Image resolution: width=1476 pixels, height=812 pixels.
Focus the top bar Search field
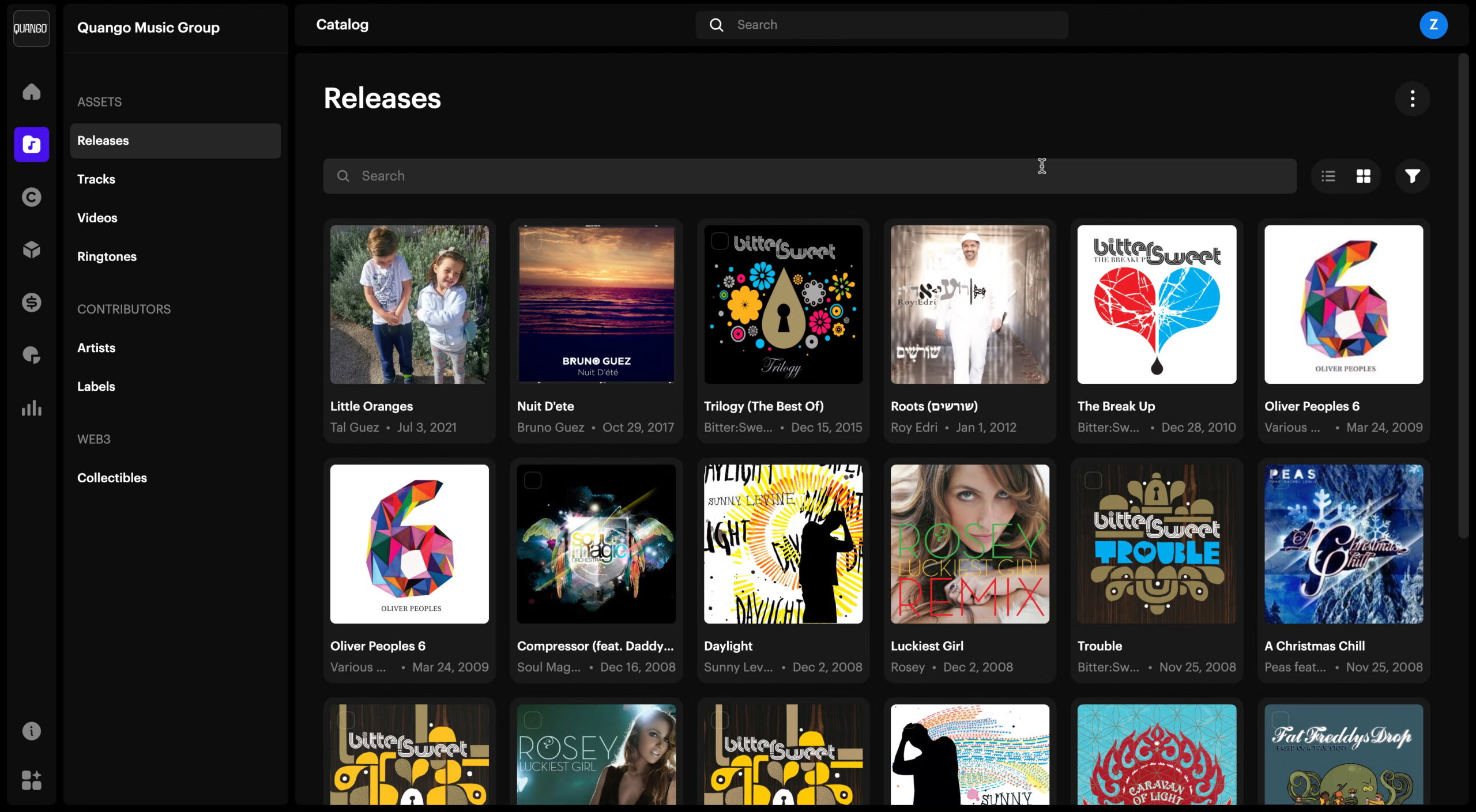pyautogui.click(x=881, y=25)
